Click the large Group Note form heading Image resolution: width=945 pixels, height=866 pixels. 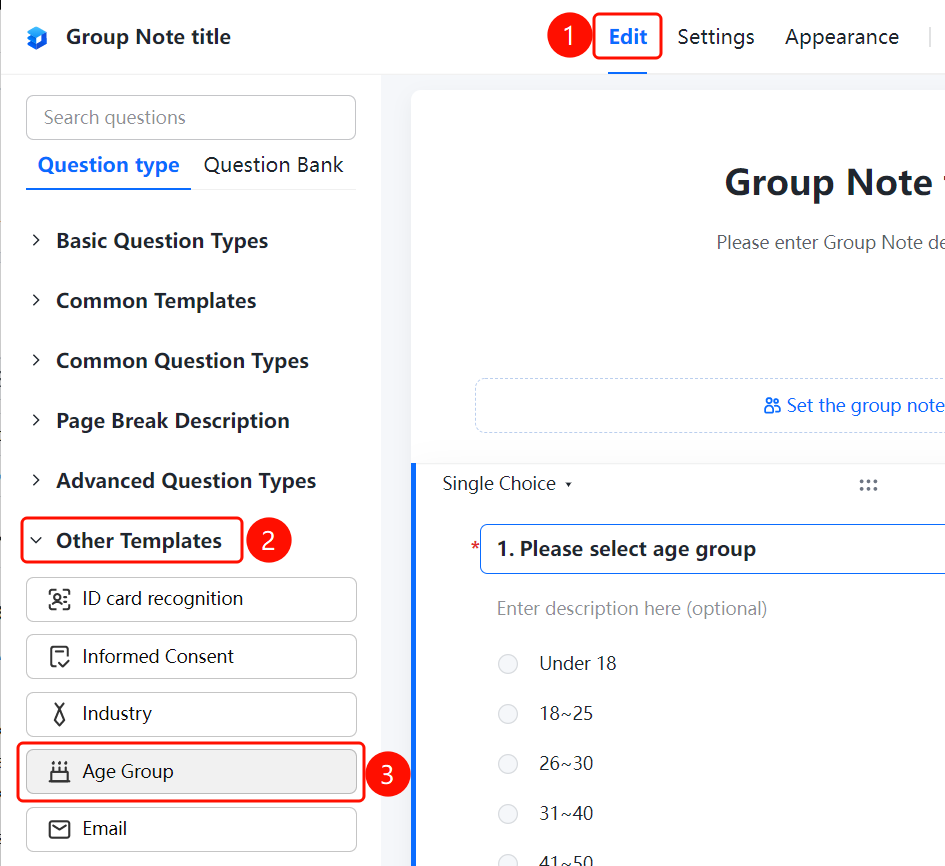click(834, 182)
